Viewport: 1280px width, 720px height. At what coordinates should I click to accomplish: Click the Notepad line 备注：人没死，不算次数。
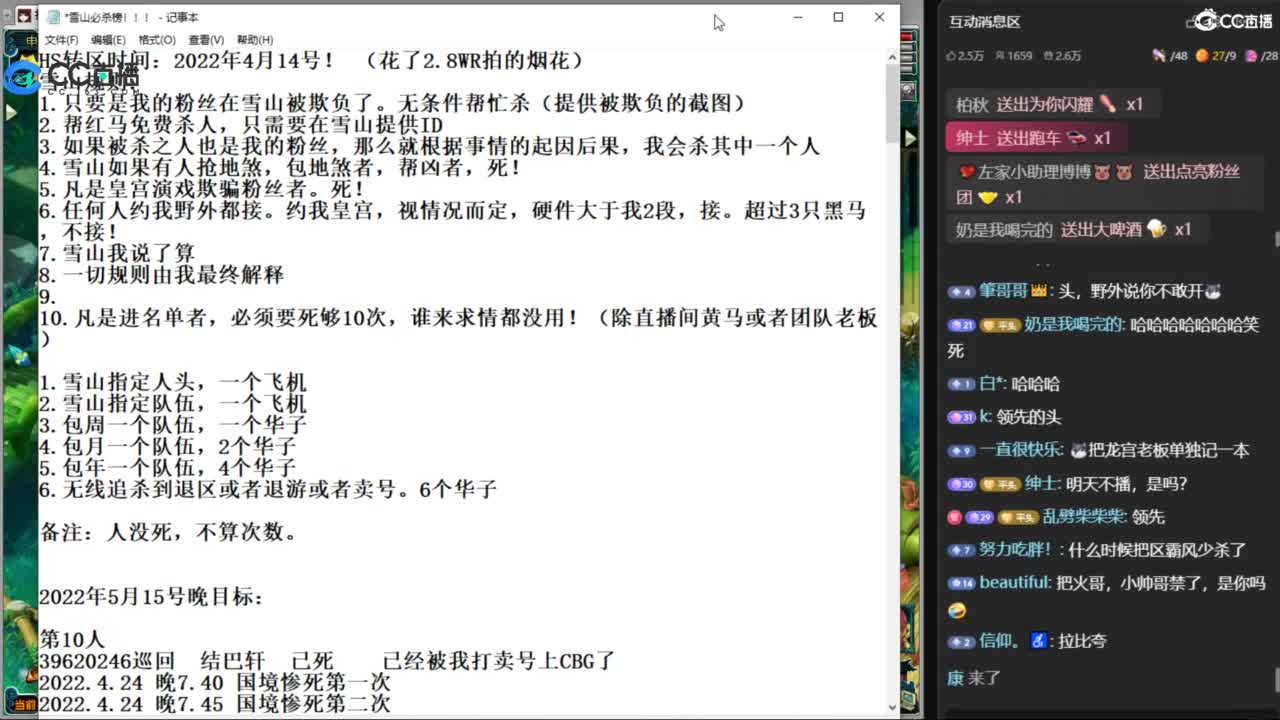[169, 533]
